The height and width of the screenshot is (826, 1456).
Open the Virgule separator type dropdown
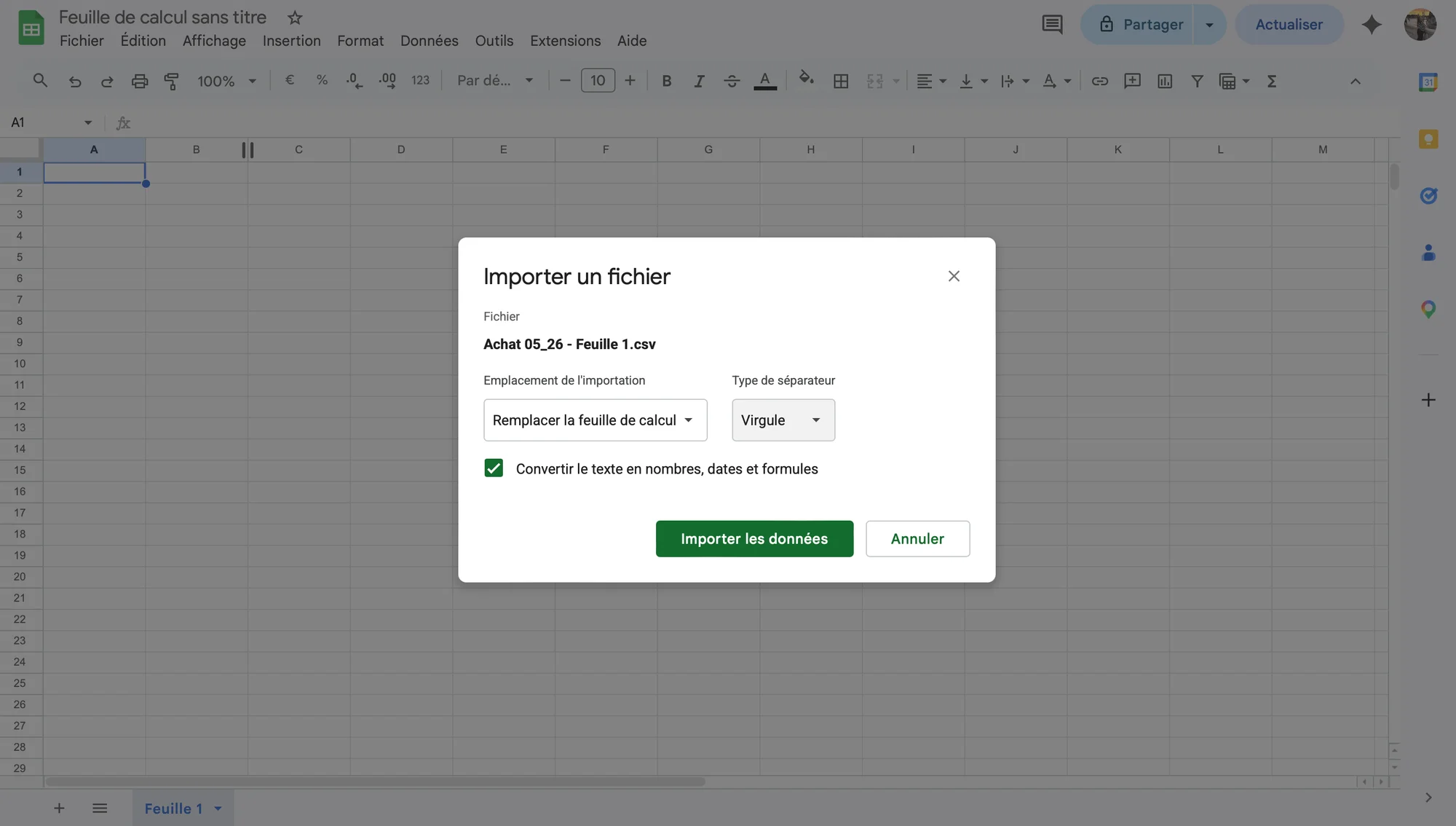click(x=783, y=420)
